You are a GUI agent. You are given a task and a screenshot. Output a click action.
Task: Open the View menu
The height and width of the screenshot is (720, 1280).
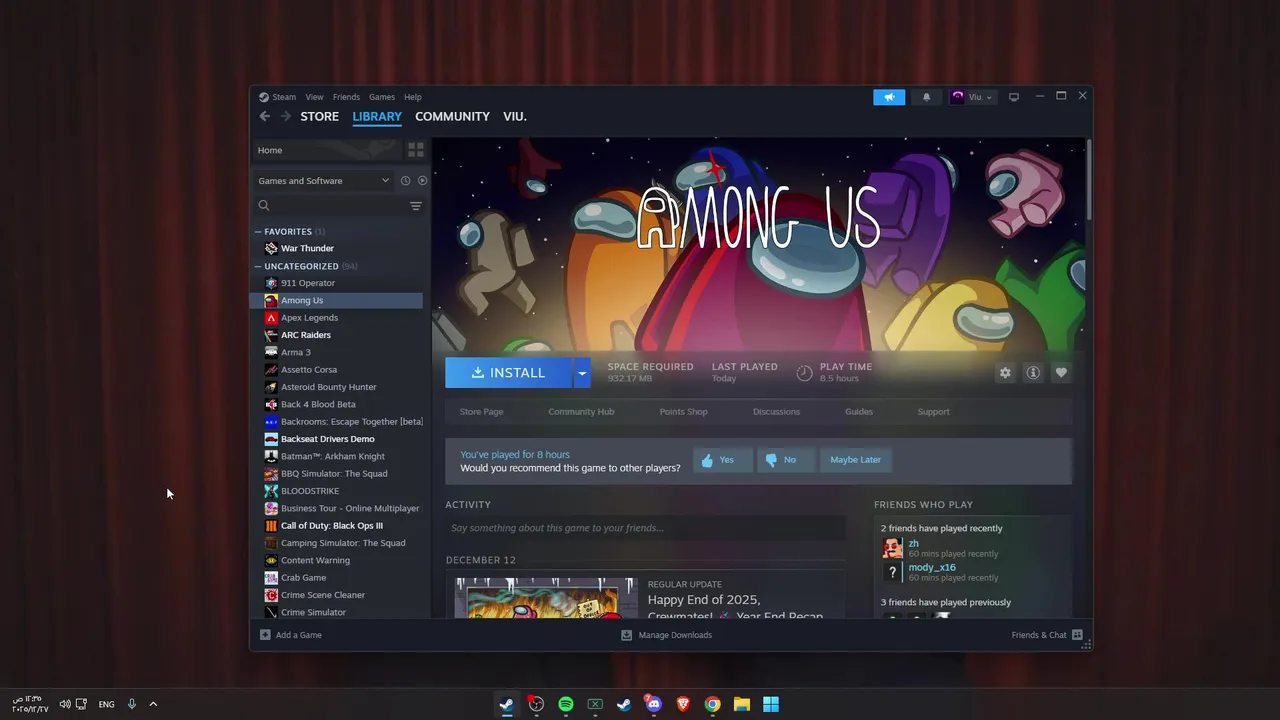314,97
